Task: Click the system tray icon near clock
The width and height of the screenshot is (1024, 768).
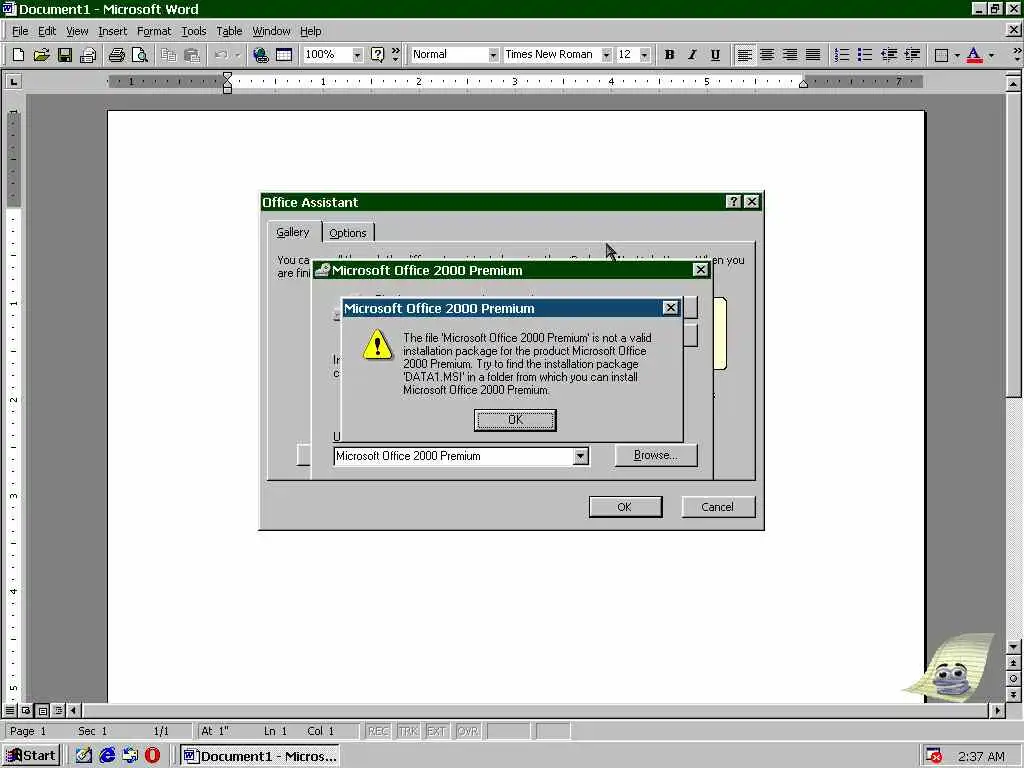Action: pyautogui.click(x=934, y=756)
